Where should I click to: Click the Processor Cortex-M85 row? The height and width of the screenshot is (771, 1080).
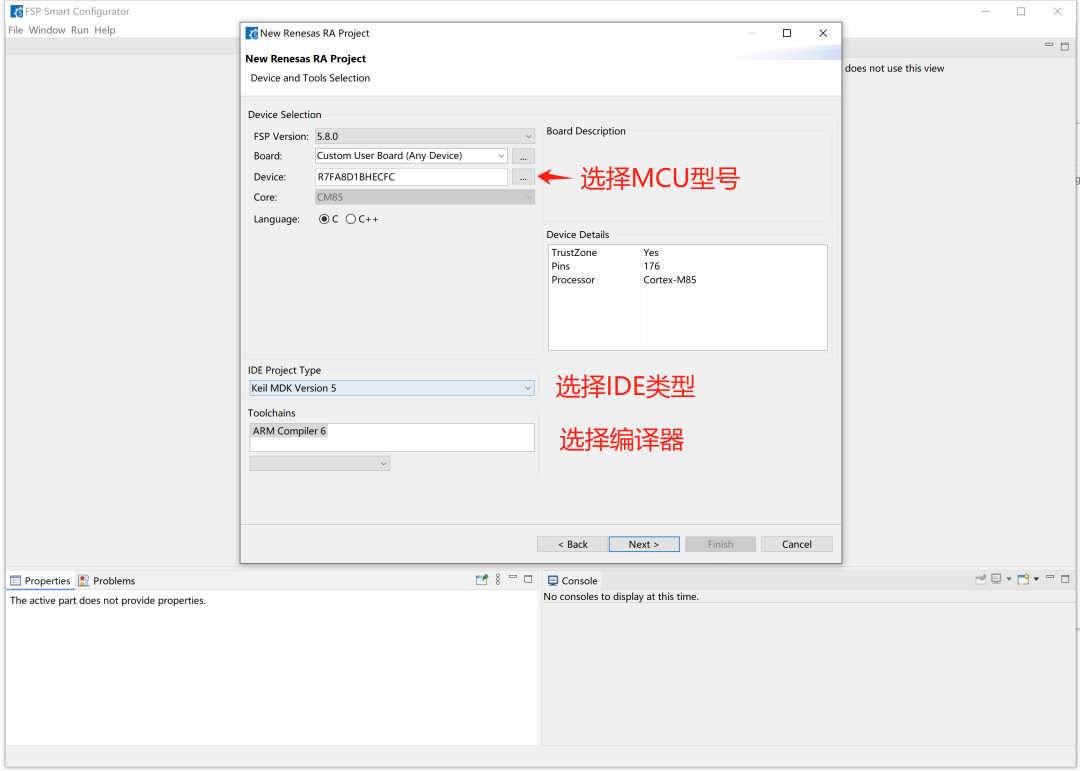pyautogui.click(x=687, y=280)
